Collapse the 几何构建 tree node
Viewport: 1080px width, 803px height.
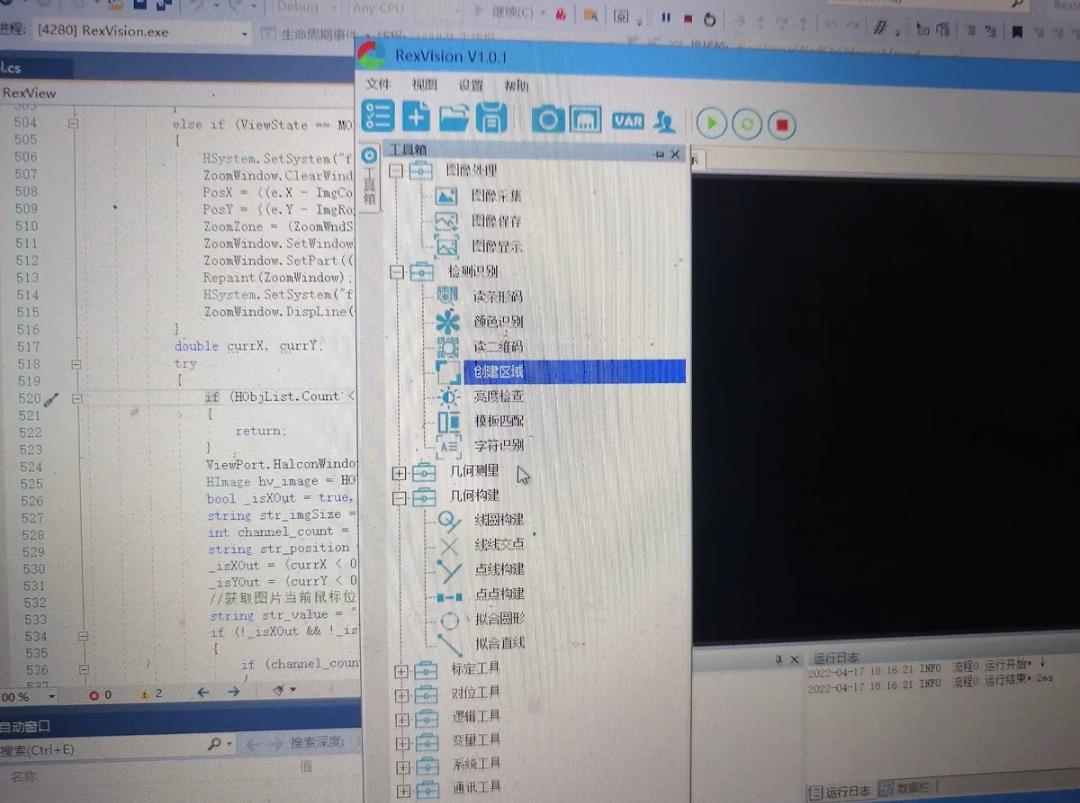(x=399, y=497)
